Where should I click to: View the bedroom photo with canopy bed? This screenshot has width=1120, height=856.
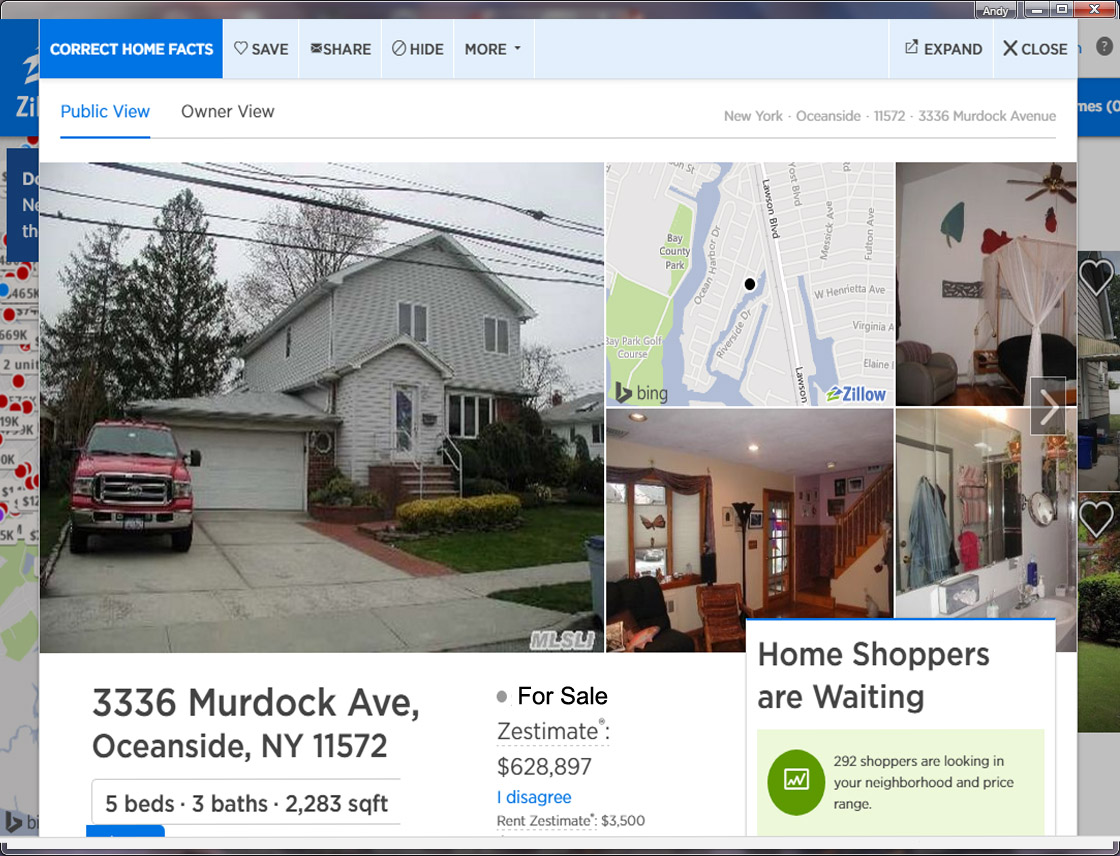click(986, 284)
